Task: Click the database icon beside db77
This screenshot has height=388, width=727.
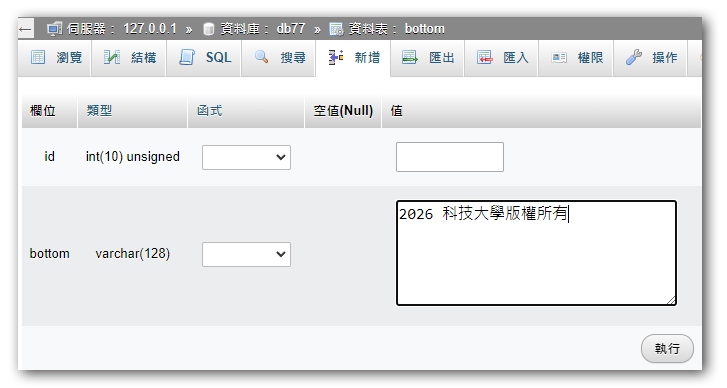Action: tap(209, 29)
